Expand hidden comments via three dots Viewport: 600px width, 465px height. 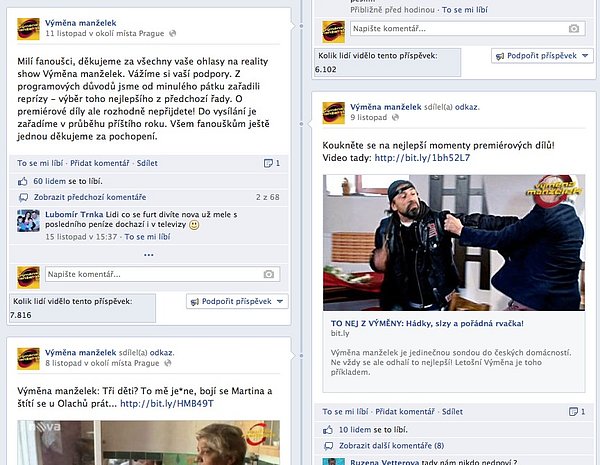point(149,255)
